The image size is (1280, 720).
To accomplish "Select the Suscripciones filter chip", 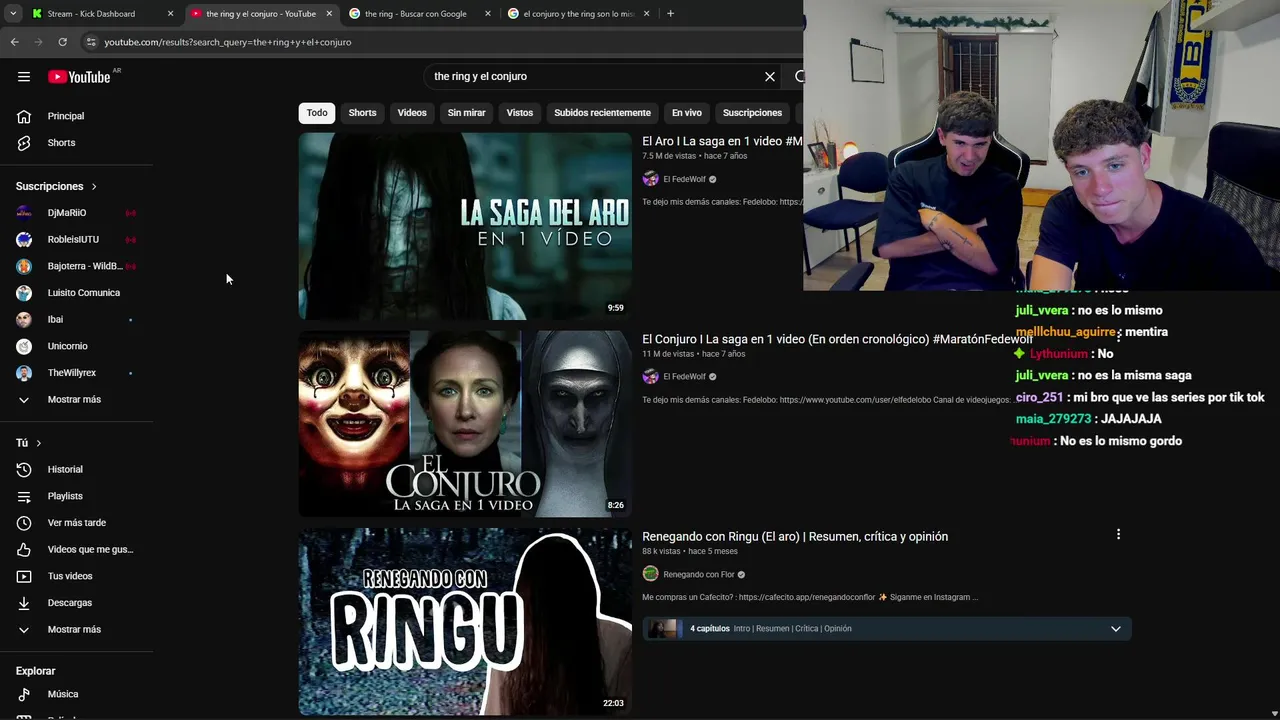I will coord(752,113).
